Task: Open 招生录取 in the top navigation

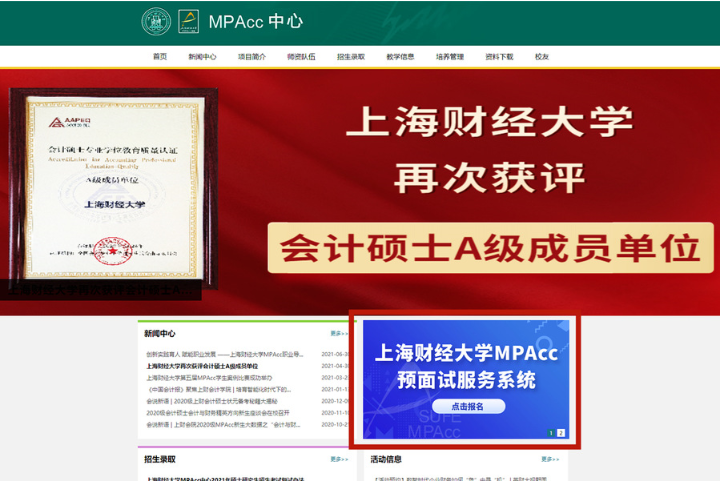Action: 351,57
